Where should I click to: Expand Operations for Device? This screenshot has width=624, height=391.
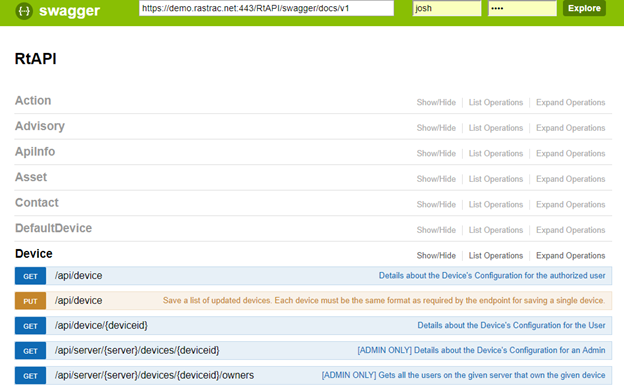coord(571,255)
